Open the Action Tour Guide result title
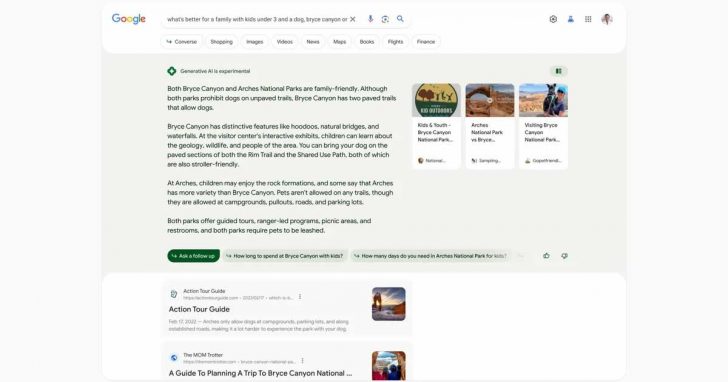 (199, 309)
